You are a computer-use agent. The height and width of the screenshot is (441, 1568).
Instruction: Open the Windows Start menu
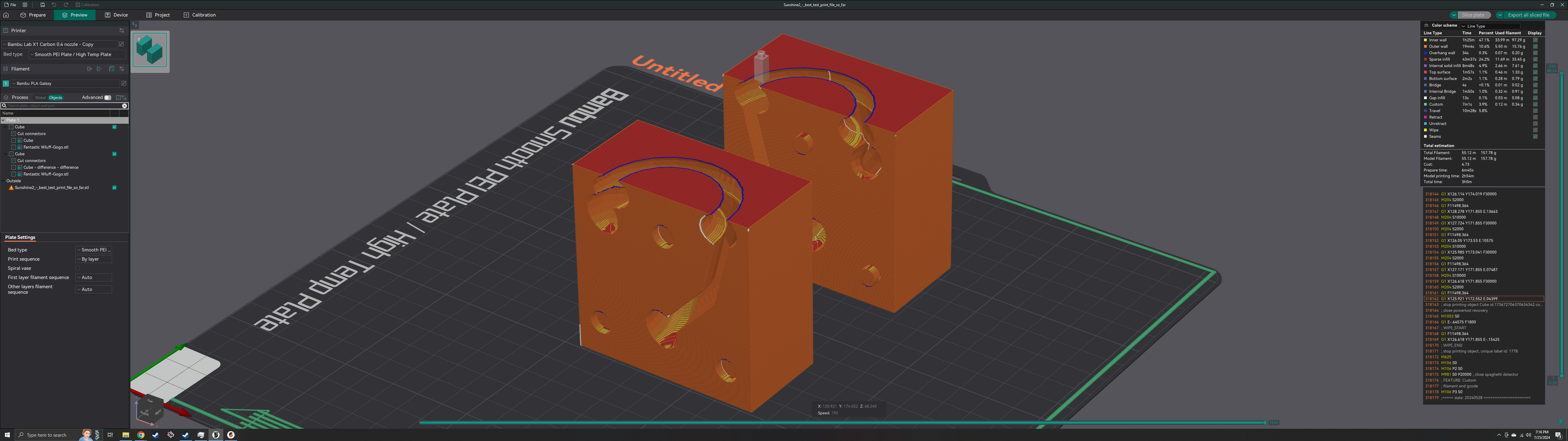coord(7,435)
